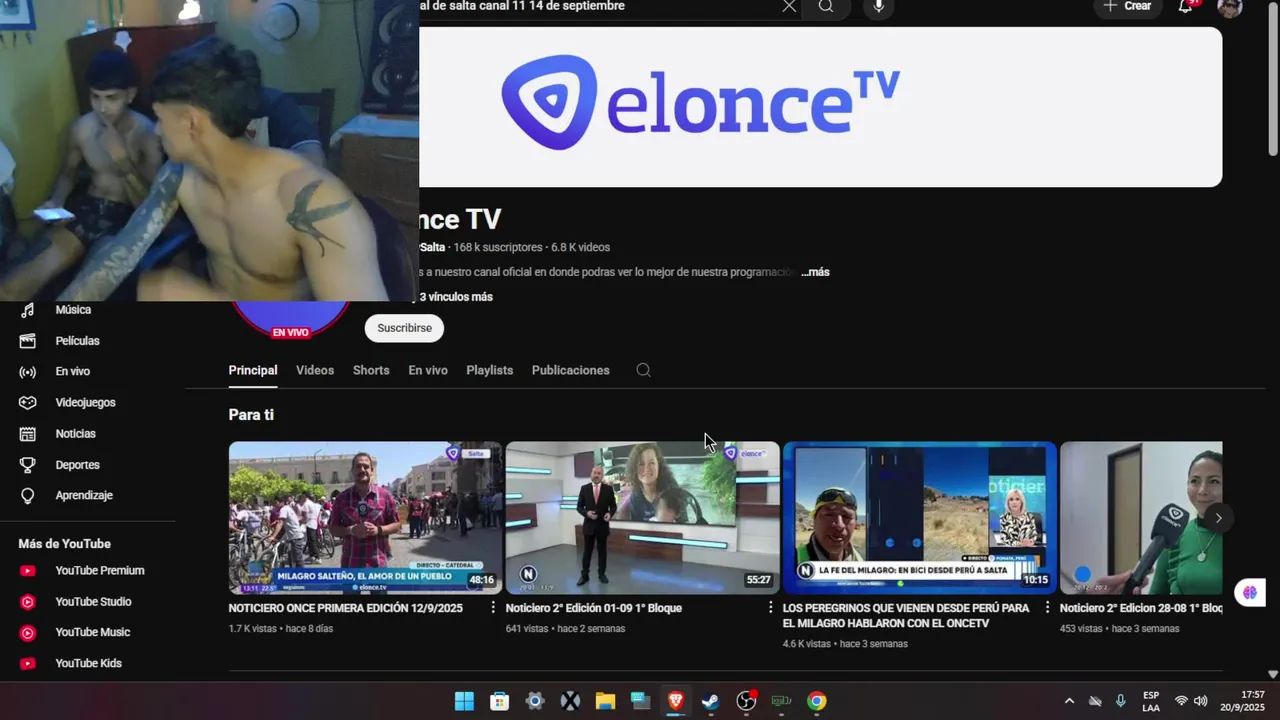1280x720 pixels.
Task: Open Noticiero 2° Edición 01-09 thumbnail
Action: [642, 518]
